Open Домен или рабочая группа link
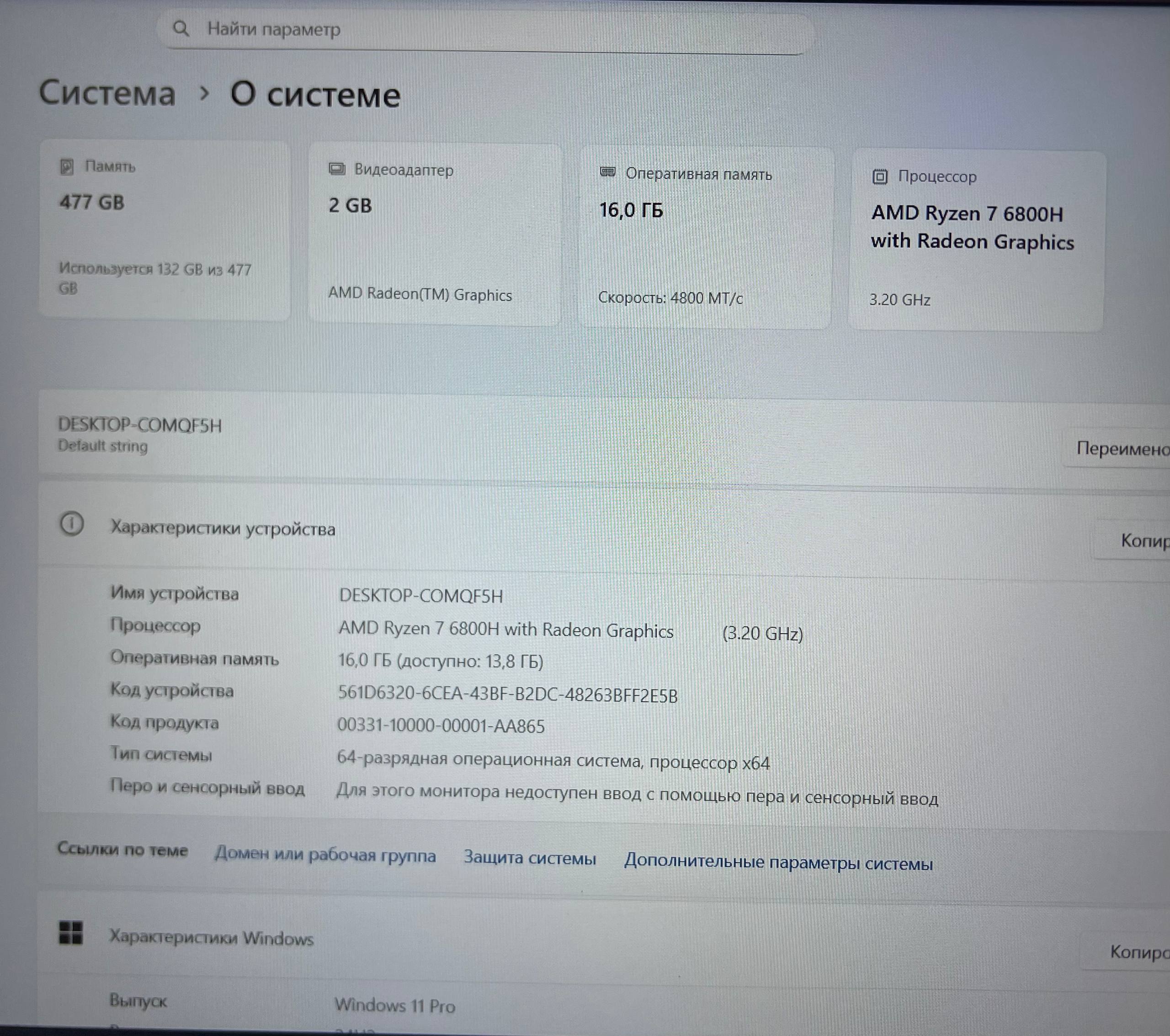This screenshot has height=1036, width=1170. tap(325, 855)
